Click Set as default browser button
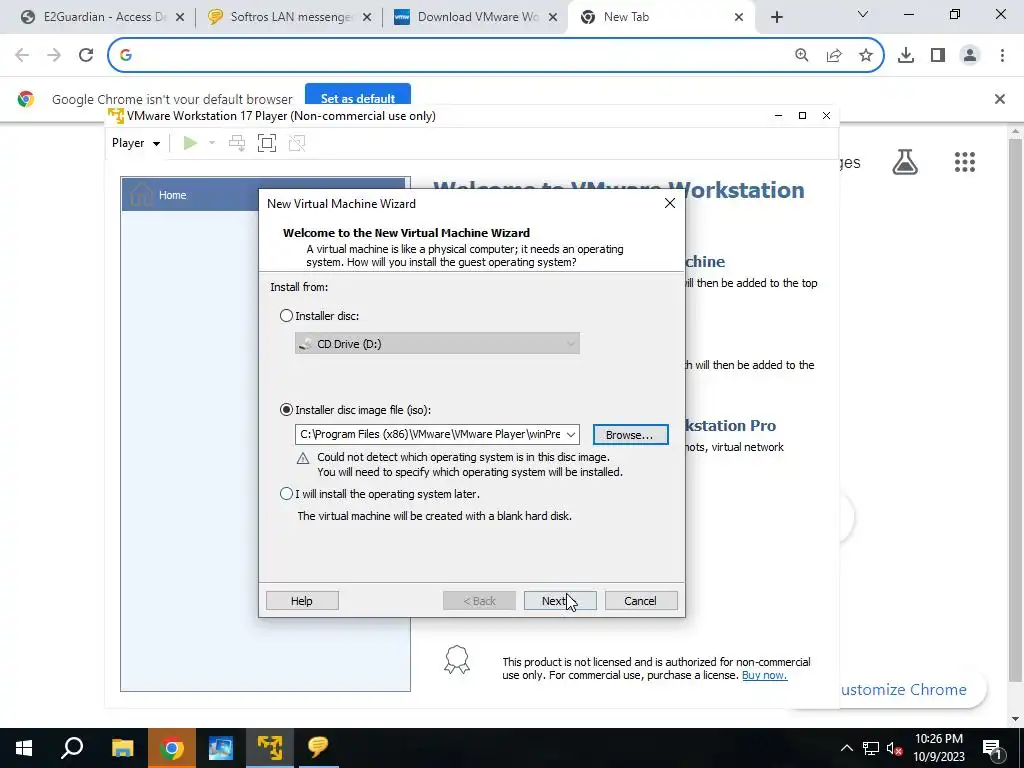1024x768 pixels. click(358, 97)
